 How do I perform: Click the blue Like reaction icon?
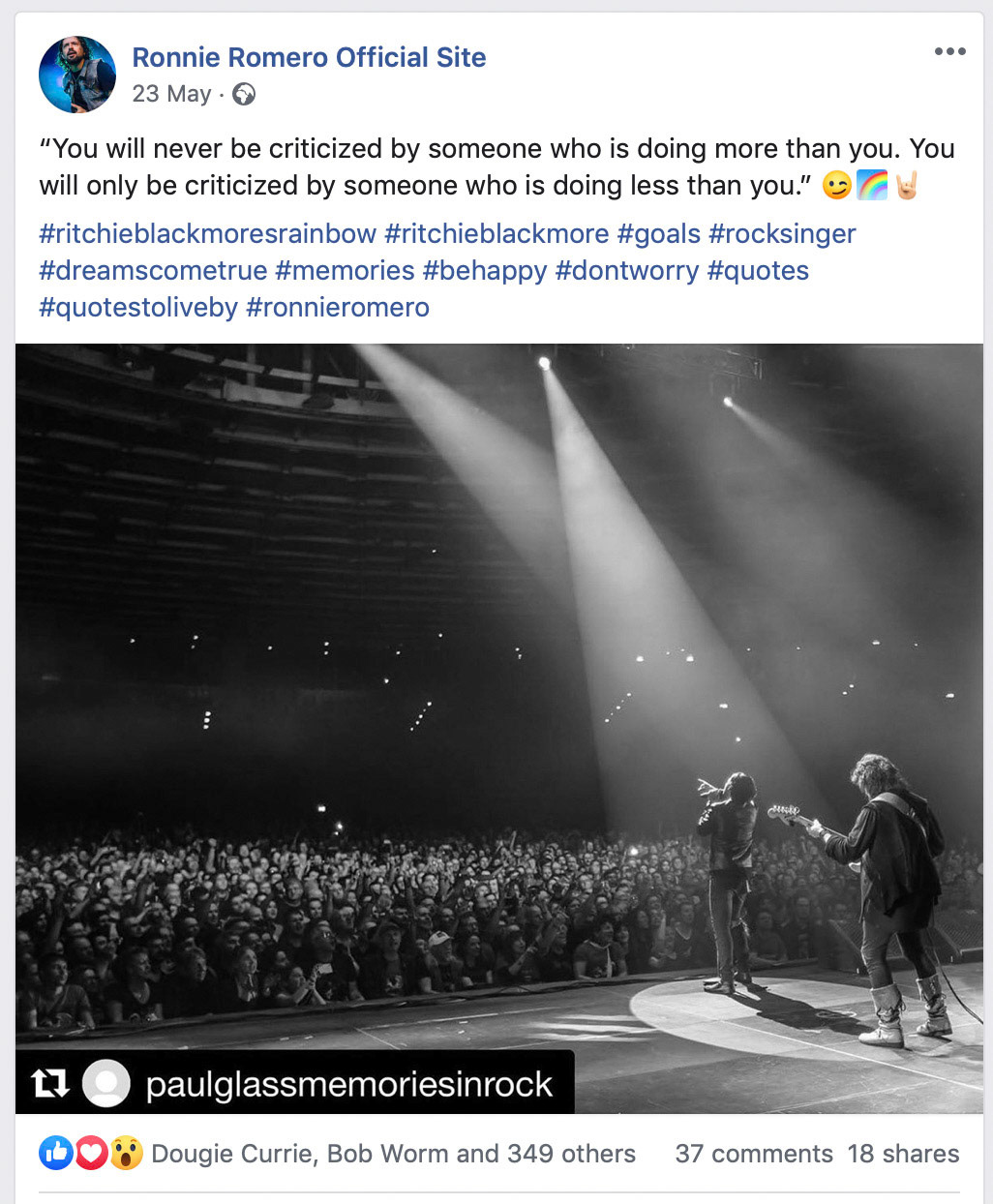click(x=56, y=1153)
